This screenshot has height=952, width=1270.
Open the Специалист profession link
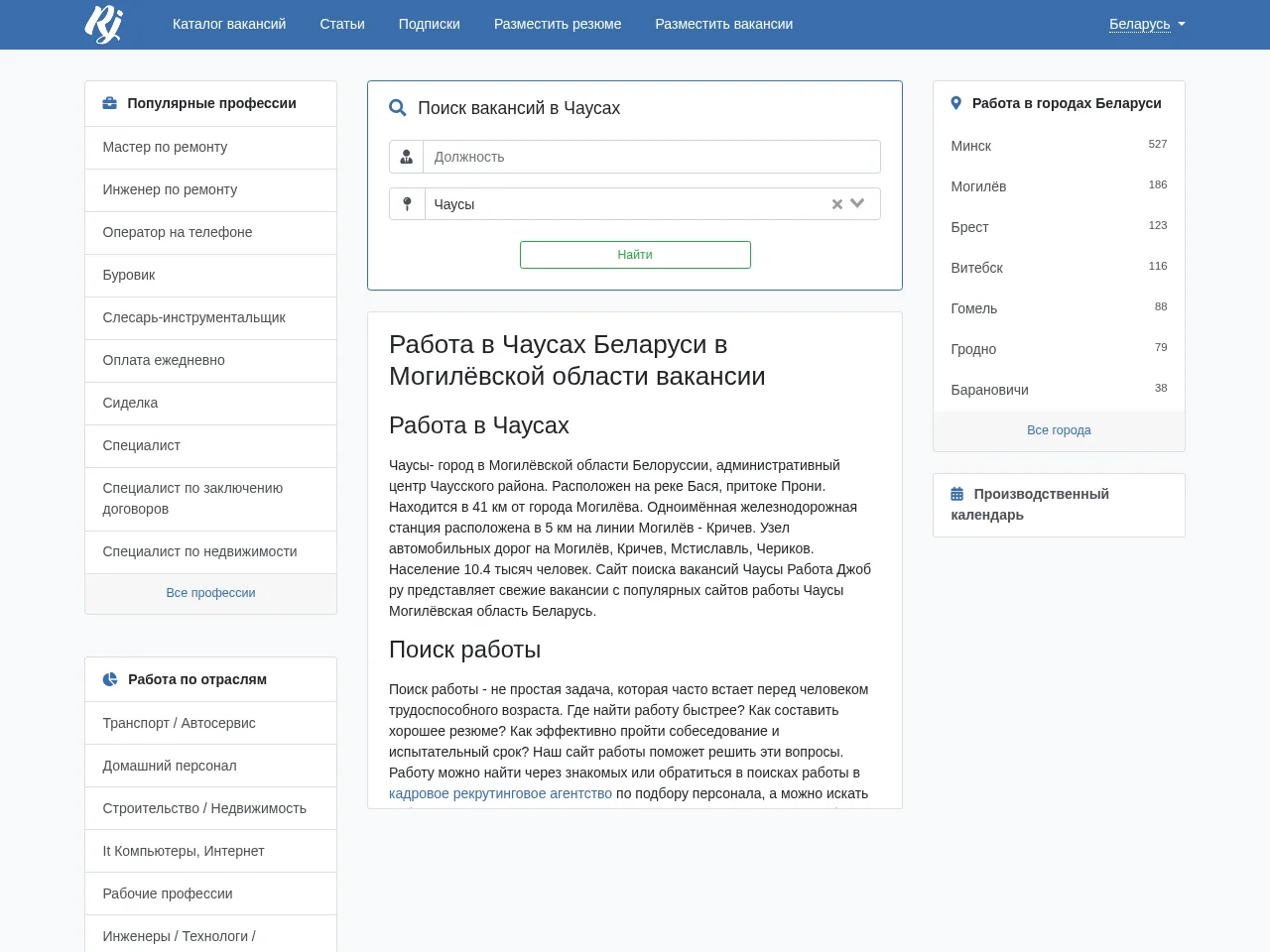210,445
